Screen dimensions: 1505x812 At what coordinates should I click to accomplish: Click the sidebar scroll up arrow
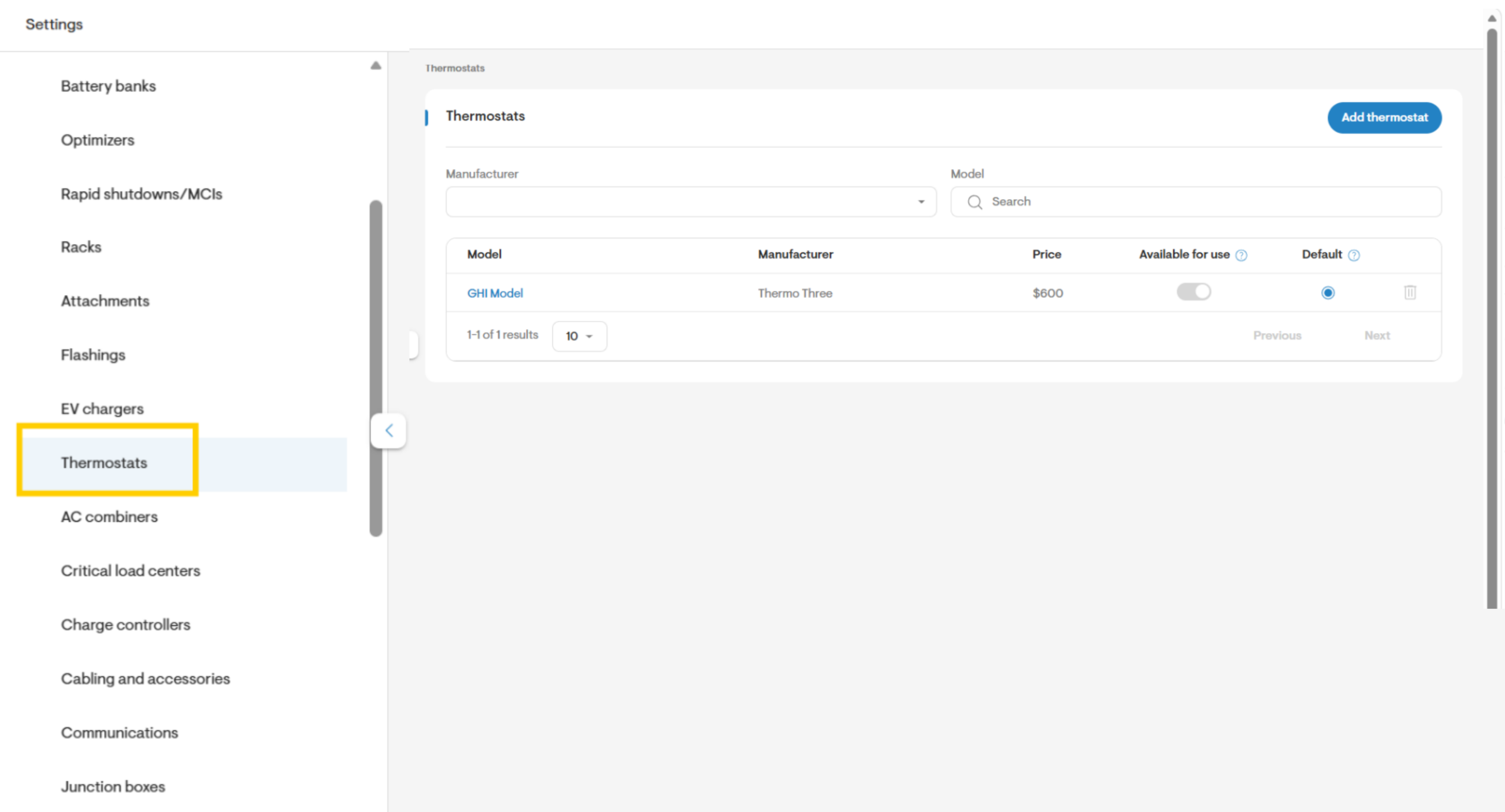[x=376, y=65]
